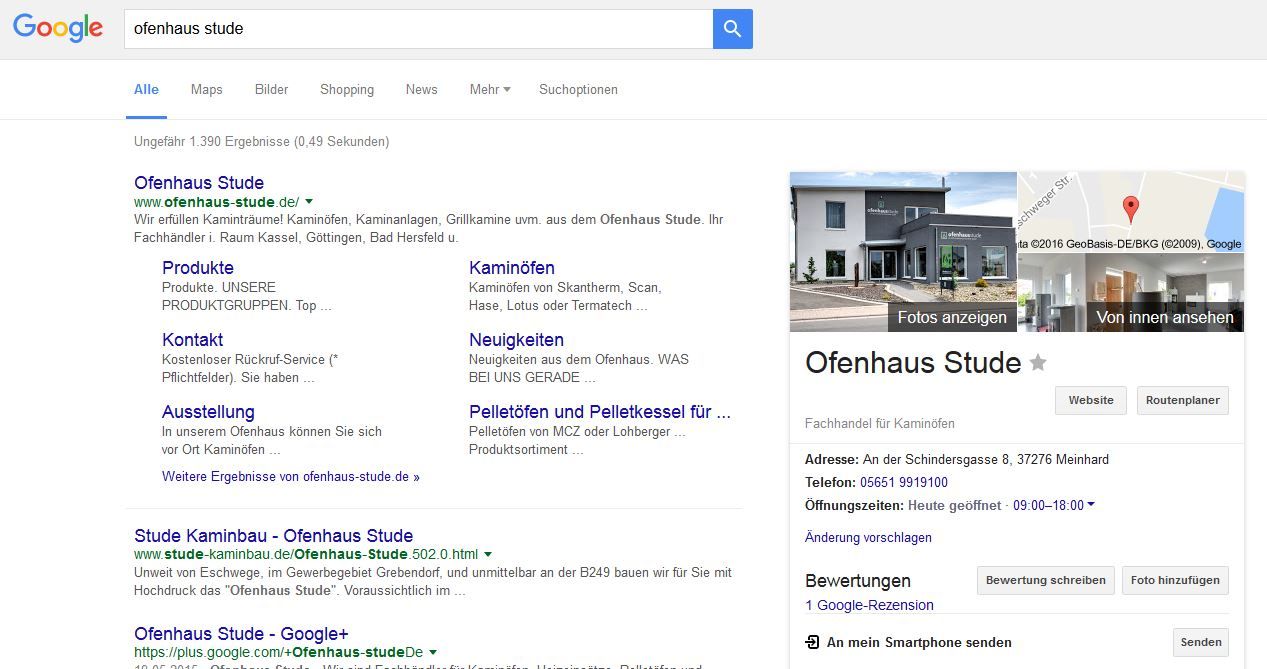Open the Produkte sitelink
Image resolution: width=1267 pixels, height=669 pixels.
click(198, 268)
